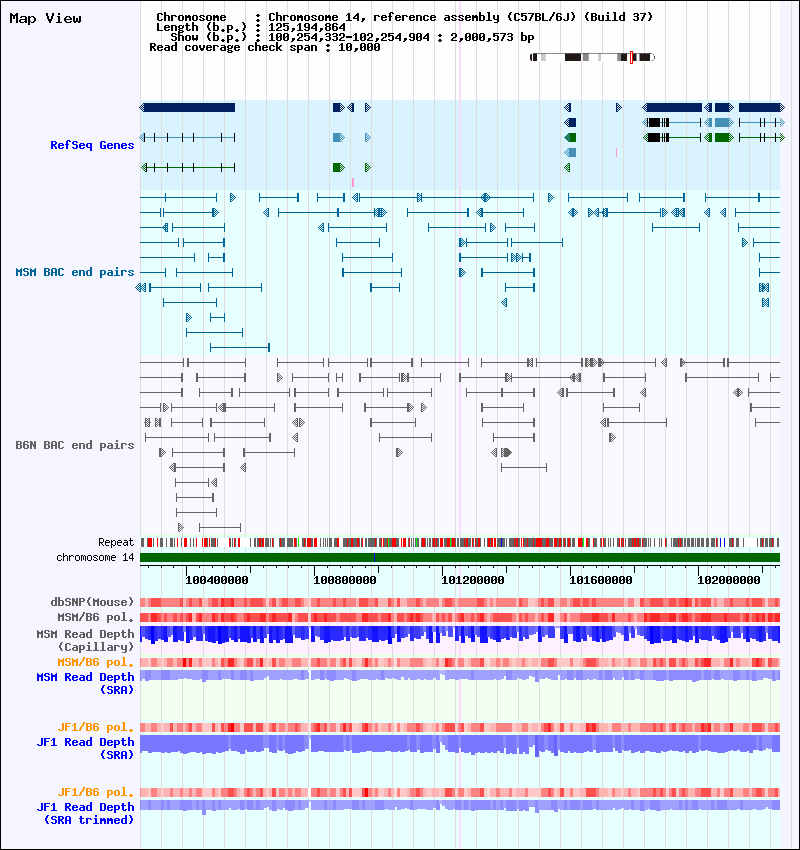The image size is (800, 850).
Task: Click the blue mark on green chromosome 14 bar
Action: click(x=374, y=557)
